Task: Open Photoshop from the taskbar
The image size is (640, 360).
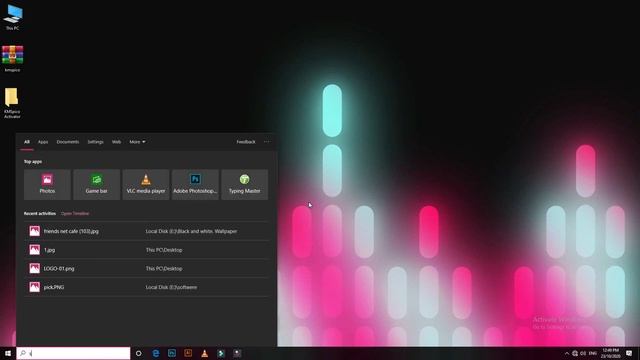Action: tap(172, 353)
